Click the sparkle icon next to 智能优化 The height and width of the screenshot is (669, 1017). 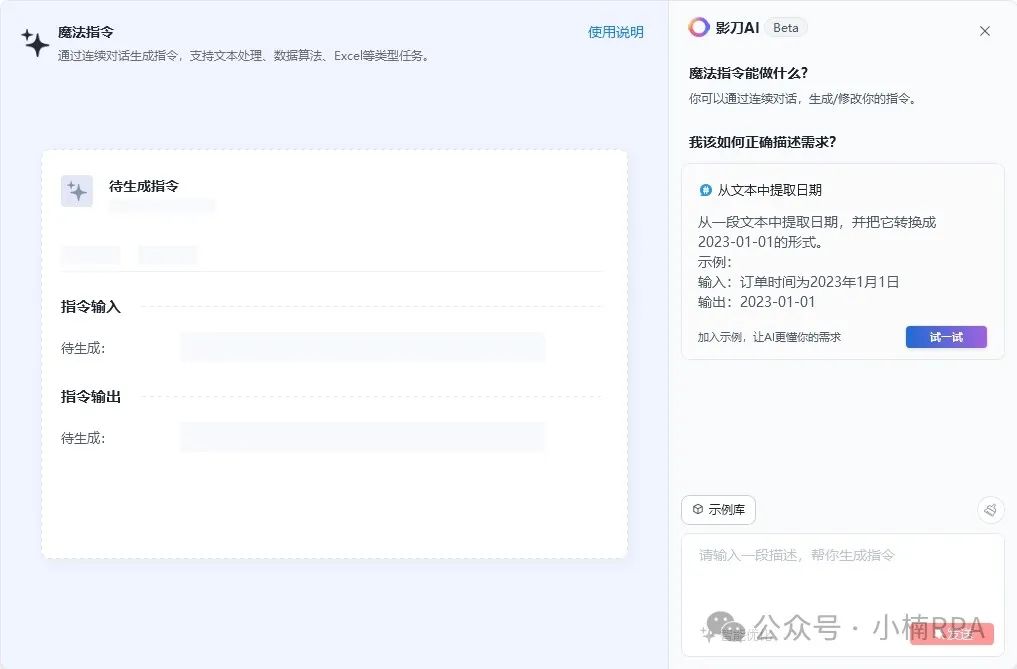click(708, 632)
